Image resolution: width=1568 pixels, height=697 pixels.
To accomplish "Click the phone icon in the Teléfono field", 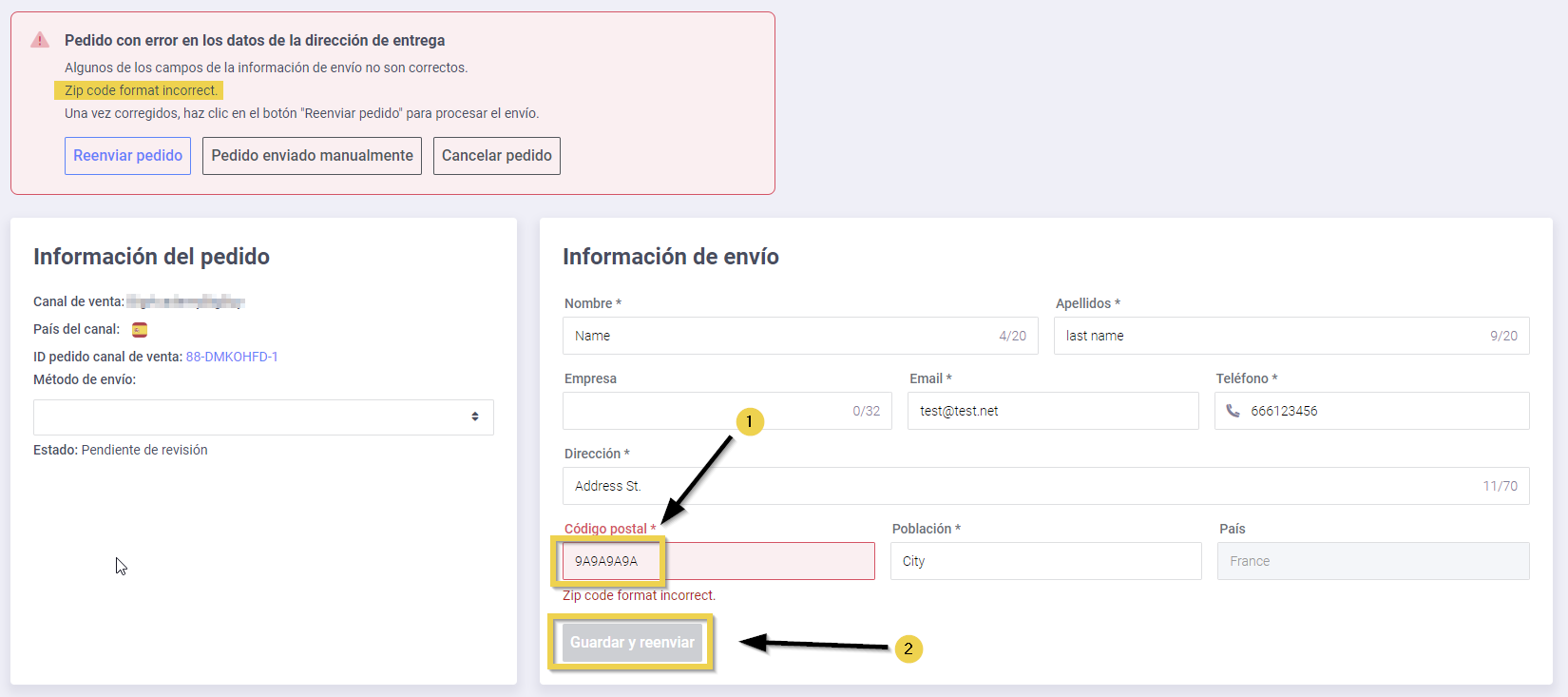I will pyautogui.click(x=1233, y=411).
